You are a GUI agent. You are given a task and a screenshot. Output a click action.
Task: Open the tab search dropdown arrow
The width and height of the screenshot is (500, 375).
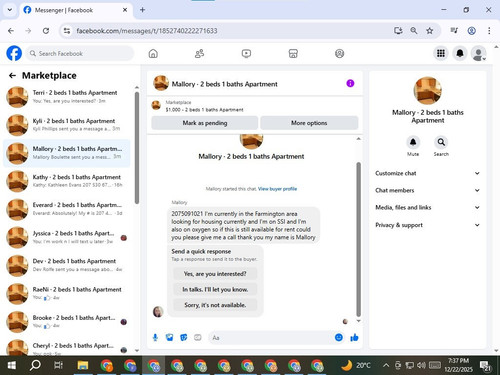click(x=10, y=10)
